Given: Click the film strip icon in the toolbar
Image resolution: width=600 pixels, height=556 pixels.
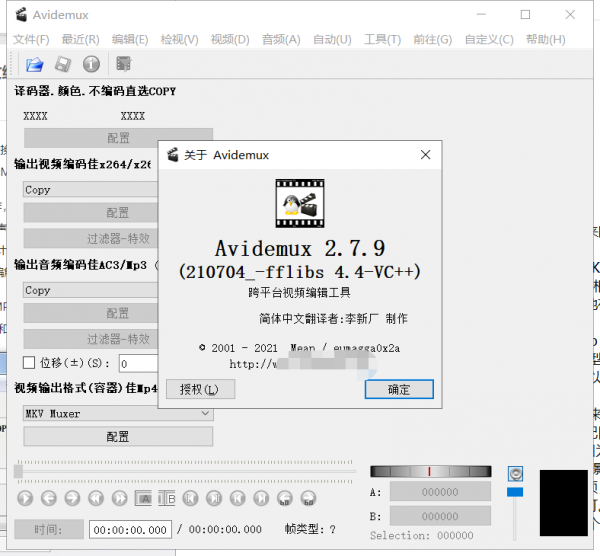Looking at the screenshot, I should pos(124,64).
